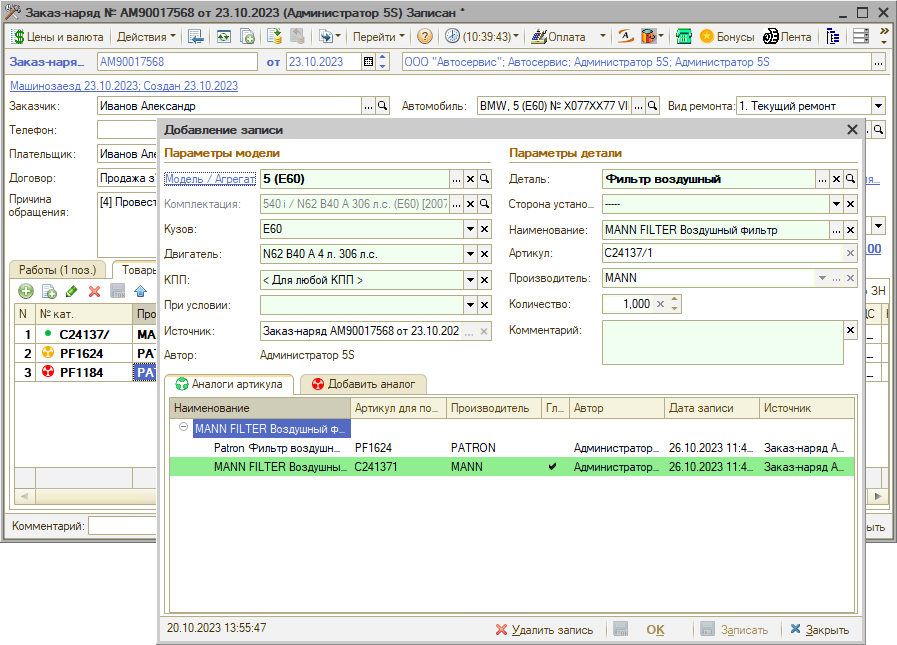Image resolution: width=897 pixels, height=645 pixels.
Task: Select row PF1184 in goods table
Action: 86,373
